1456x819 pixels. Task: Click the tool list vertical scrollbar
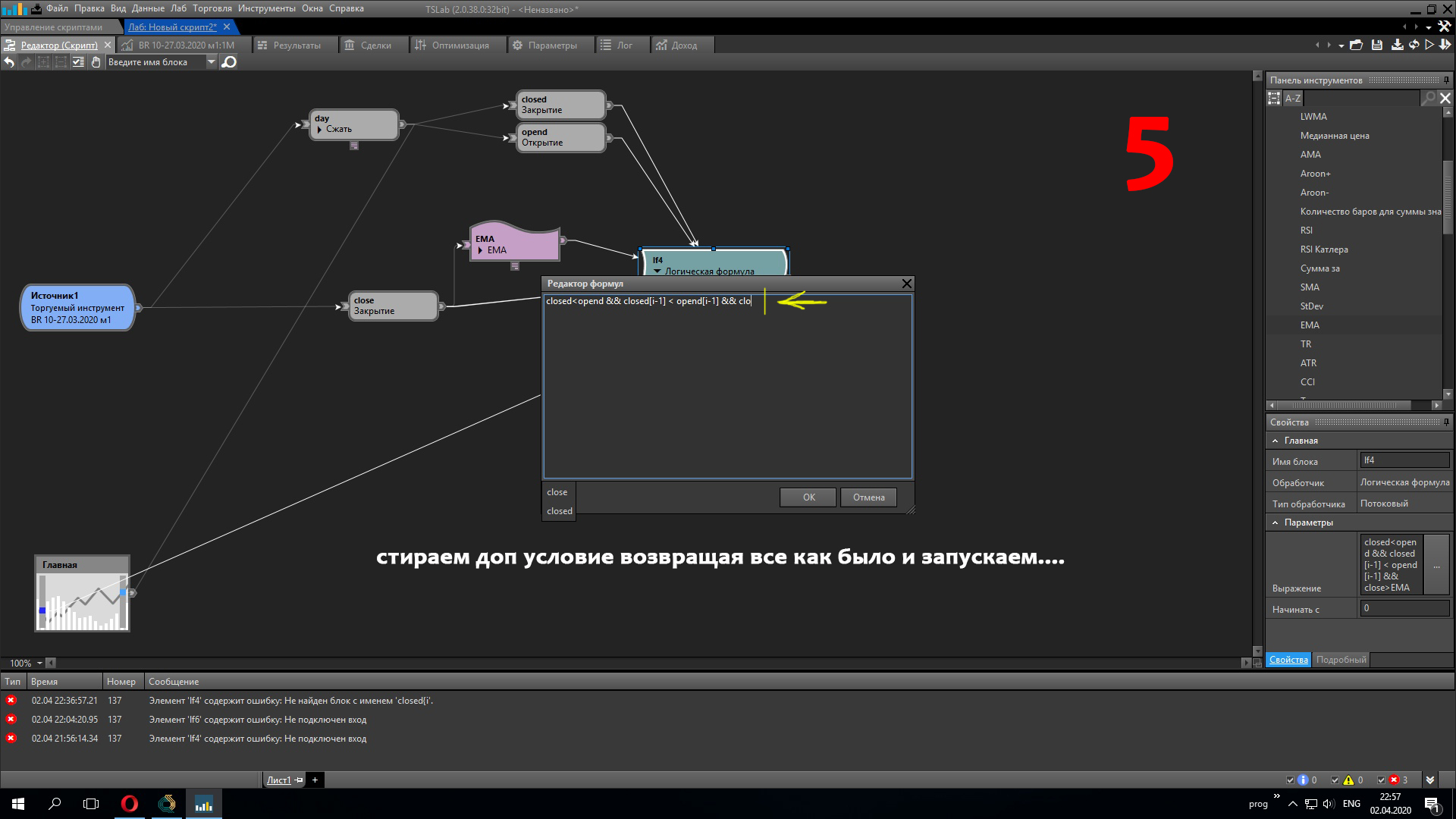(x=1448, y=197)
